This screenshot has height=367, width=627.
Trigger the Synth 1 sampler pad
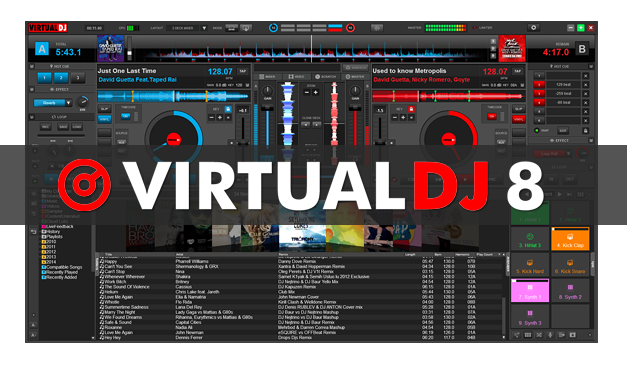click(x=530, y=290)
